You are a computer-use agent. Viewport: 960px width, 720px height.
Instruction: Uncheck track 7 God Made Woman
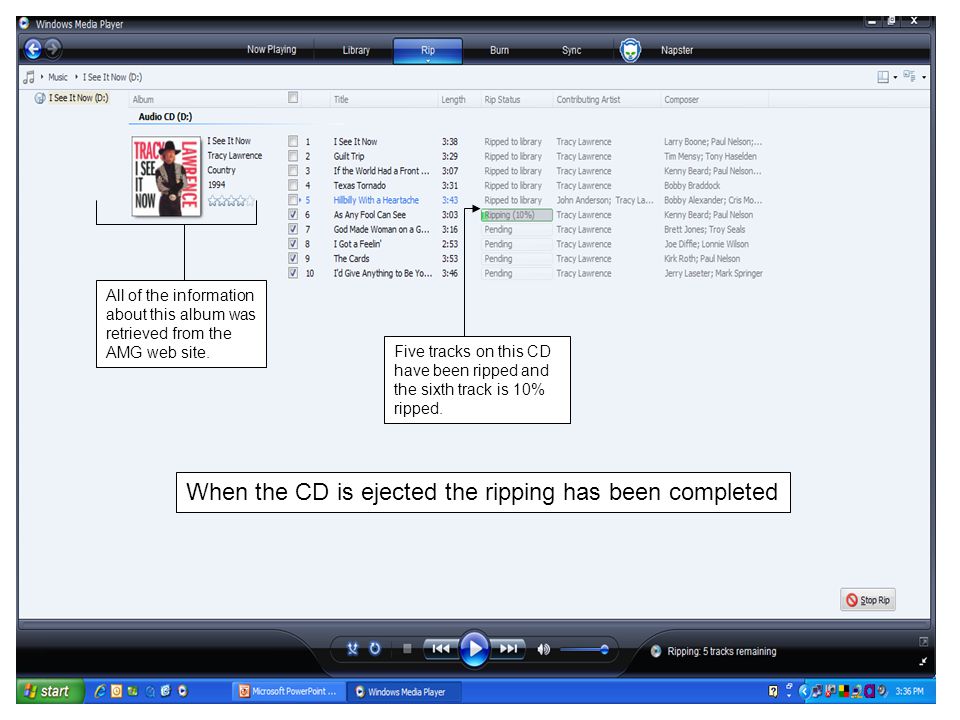293,230
